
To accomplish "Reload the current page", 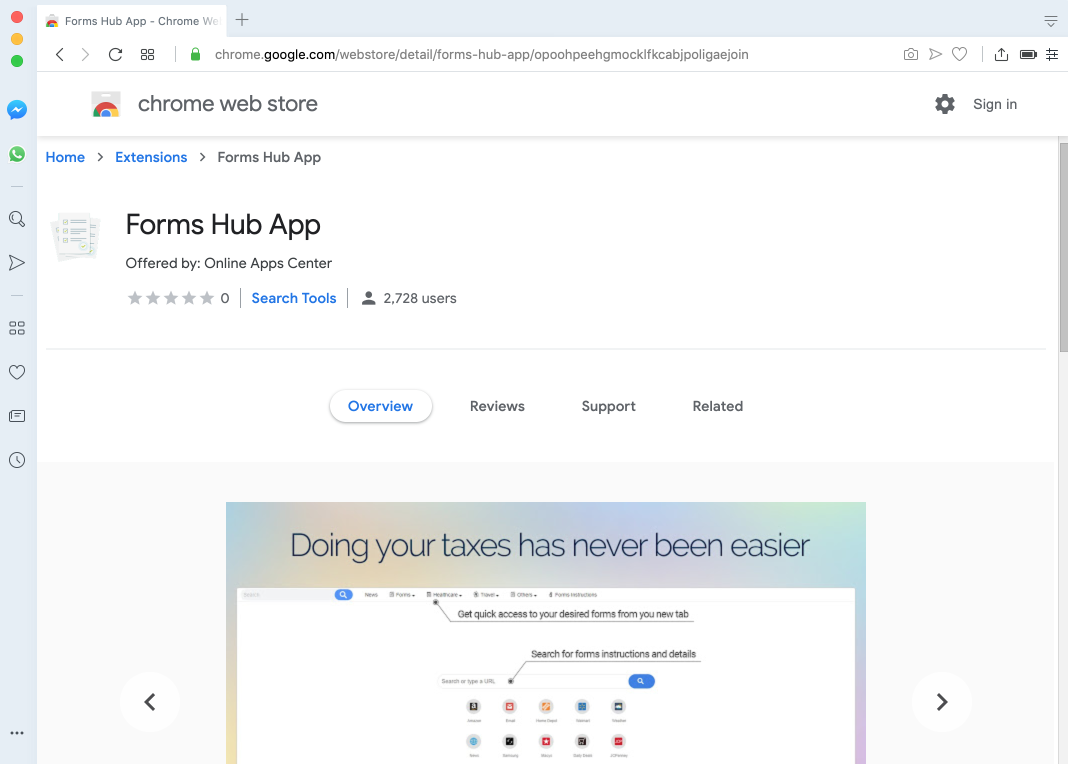I will (x=115, y=55).
